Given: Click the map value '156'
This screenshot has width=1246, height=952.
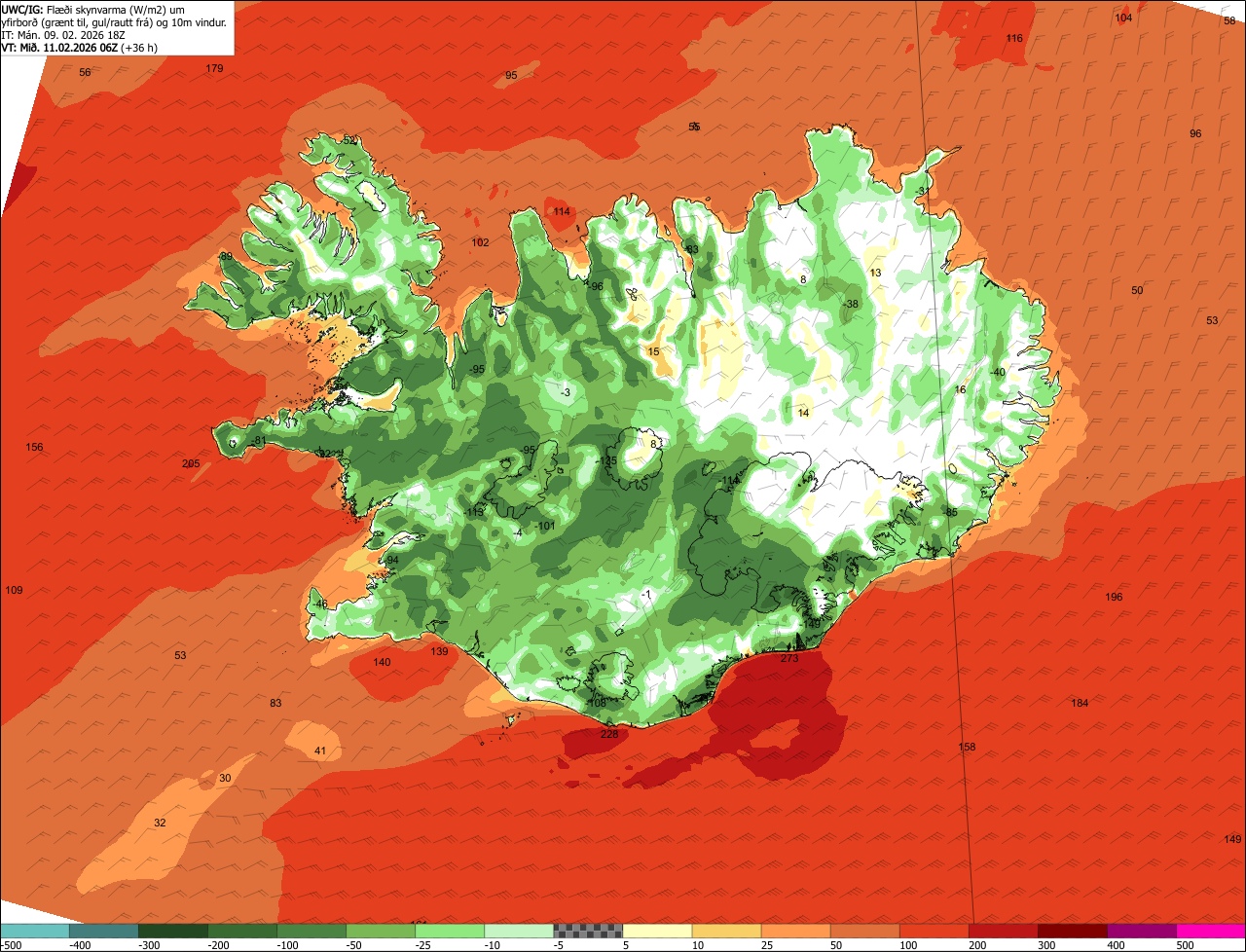Looking at the screenshot, I should [34, 447].
